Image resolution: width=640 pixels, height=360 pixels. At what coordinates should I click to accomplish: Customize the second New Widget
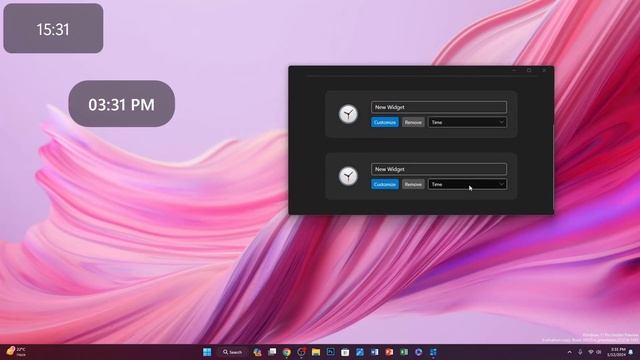click(385, 184)
